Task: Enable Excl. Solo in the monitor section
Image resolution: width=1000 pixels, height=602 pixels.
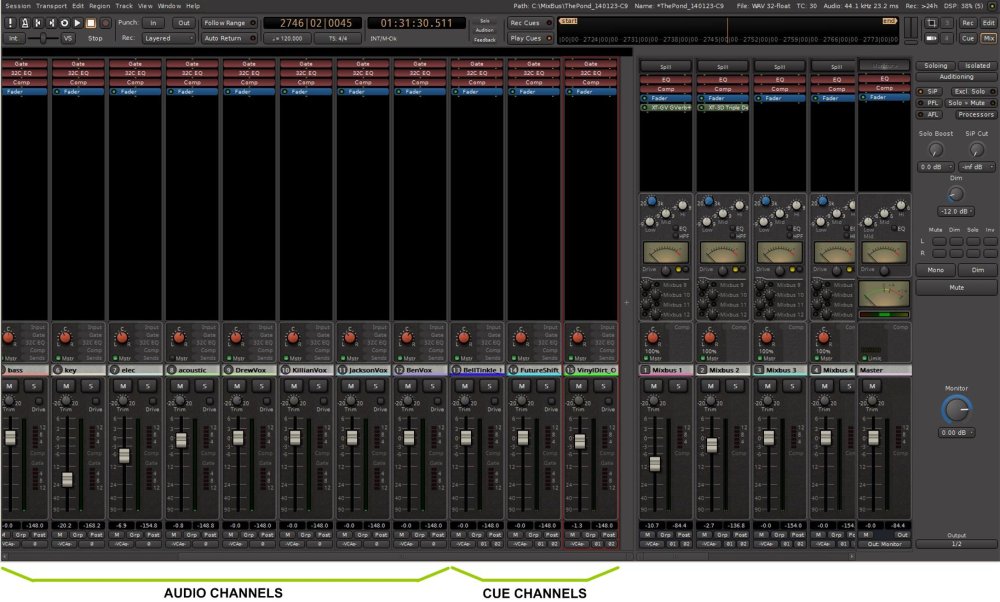Action: (972, 91)
